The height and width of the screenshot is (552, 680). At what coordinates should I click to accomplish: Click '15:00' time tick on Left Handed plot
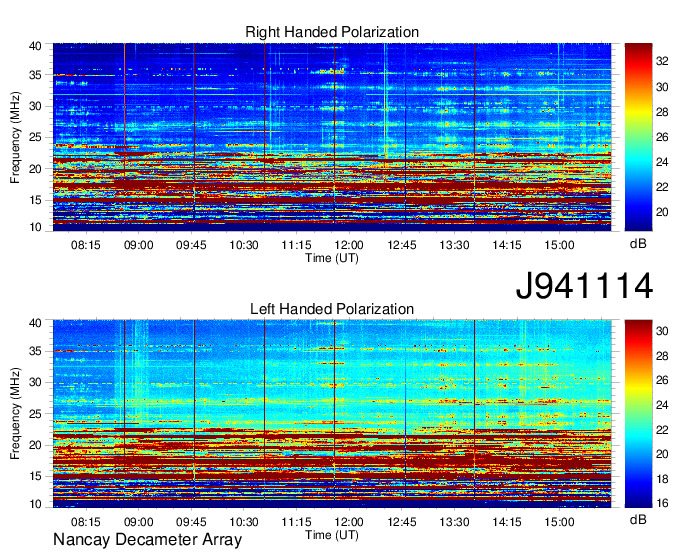pos(559,522)
